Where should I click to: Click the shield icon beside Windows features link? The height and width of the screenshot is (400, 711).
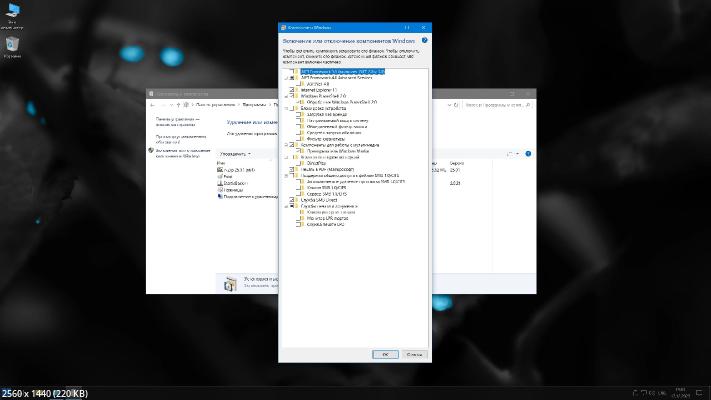click(x=151, y=150)
